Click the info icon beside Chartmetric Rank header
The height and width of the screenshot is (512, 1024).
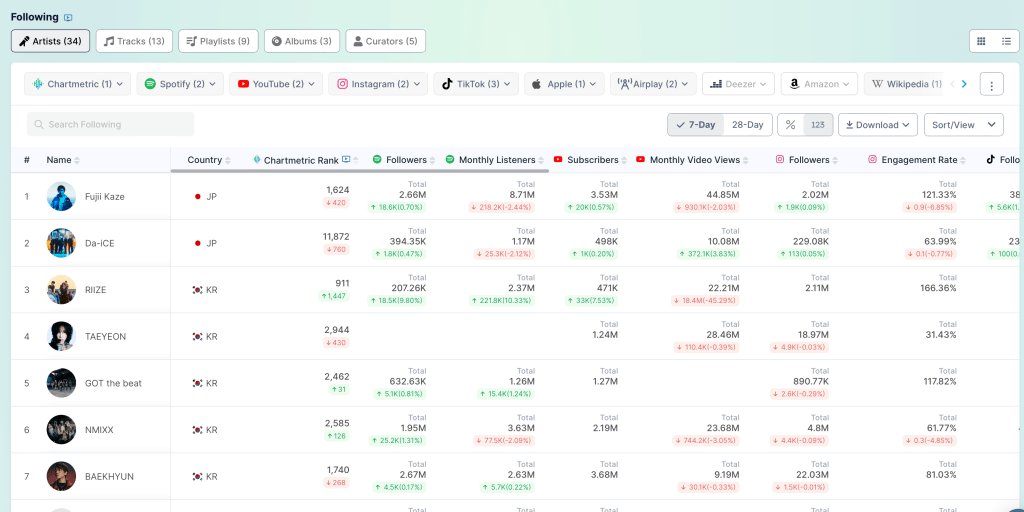coord(346,160)
